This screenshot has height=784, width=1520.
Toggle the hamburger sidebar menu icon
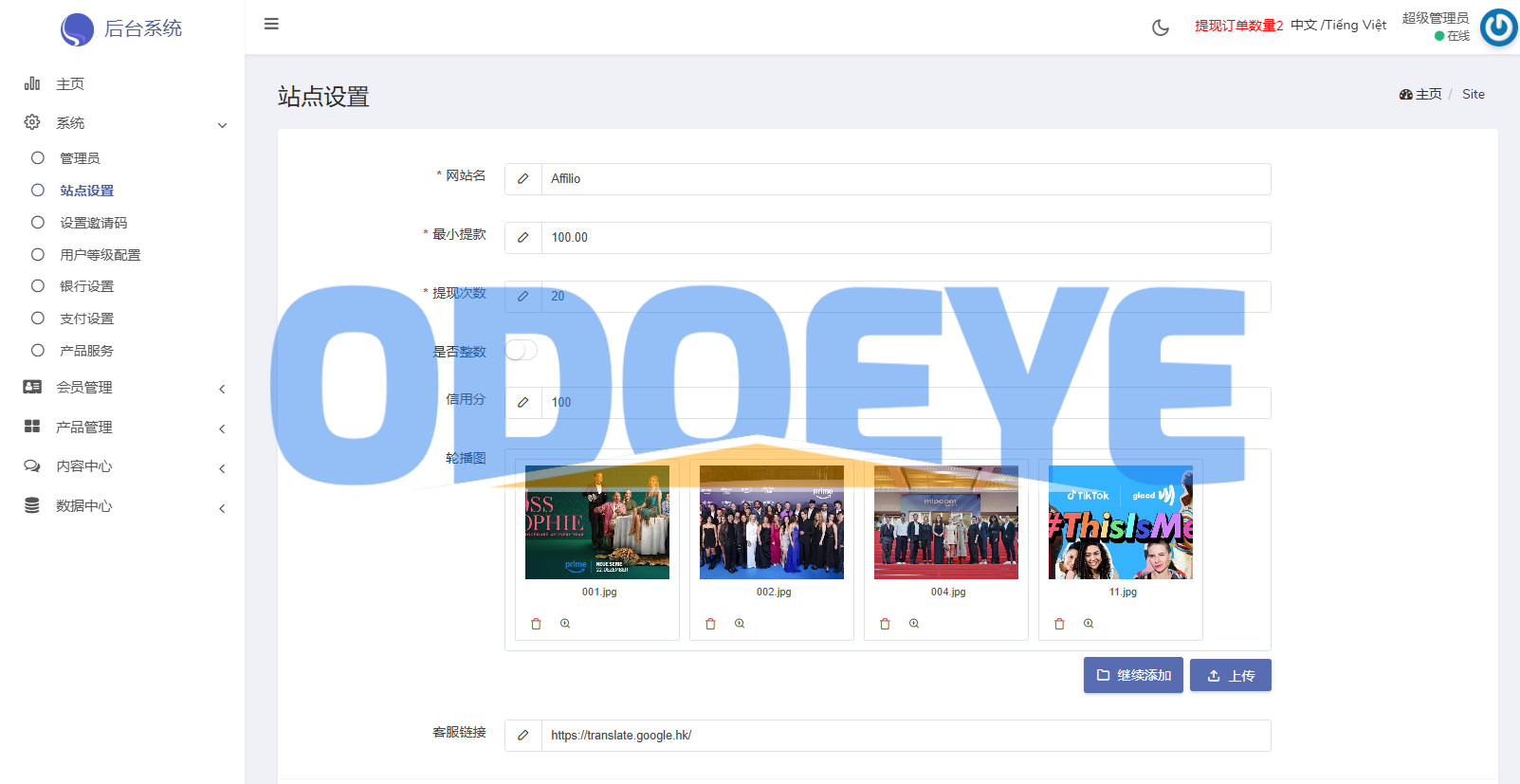point(271,24)
